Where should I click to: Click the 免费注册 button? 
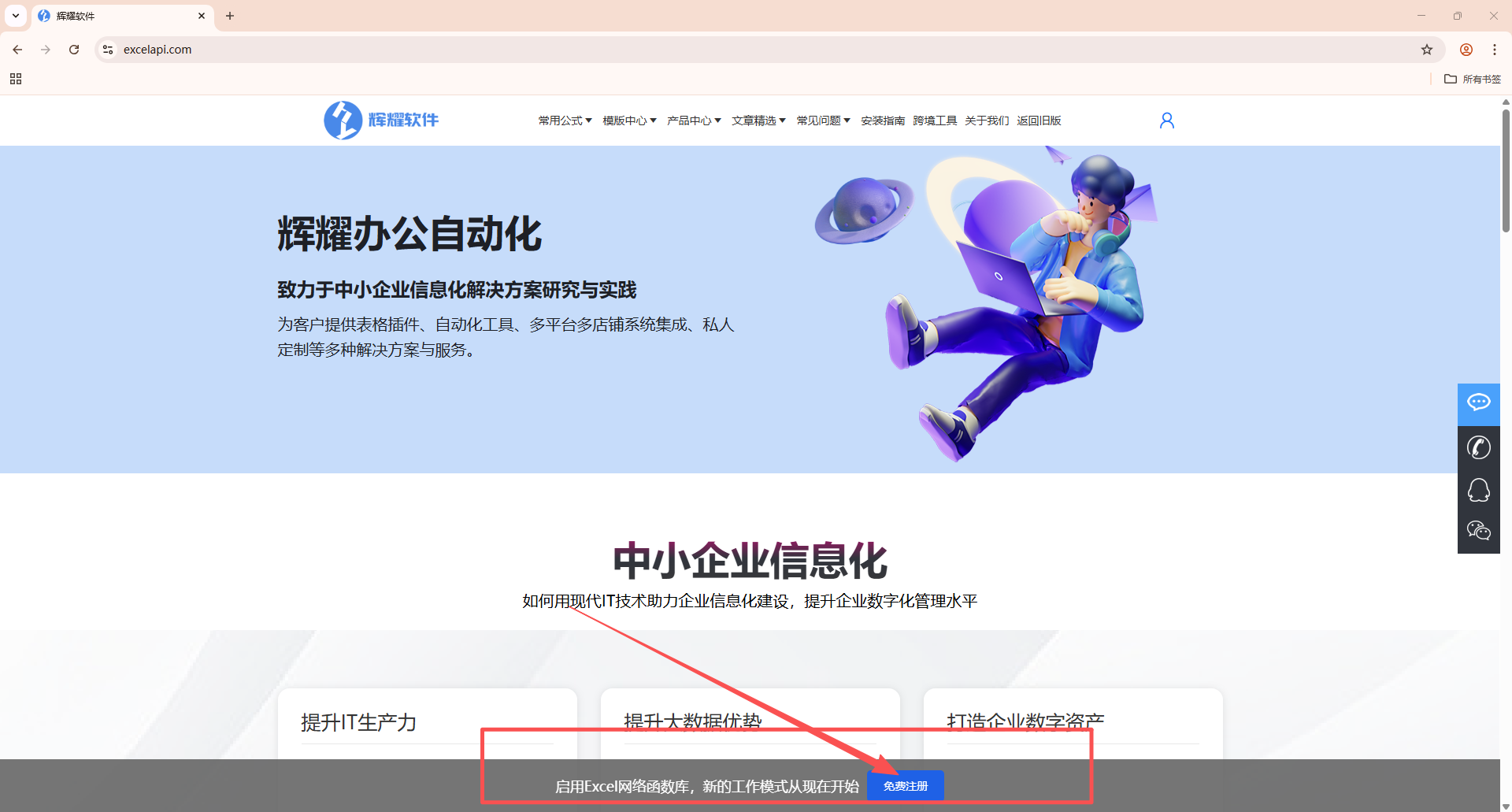906,786
